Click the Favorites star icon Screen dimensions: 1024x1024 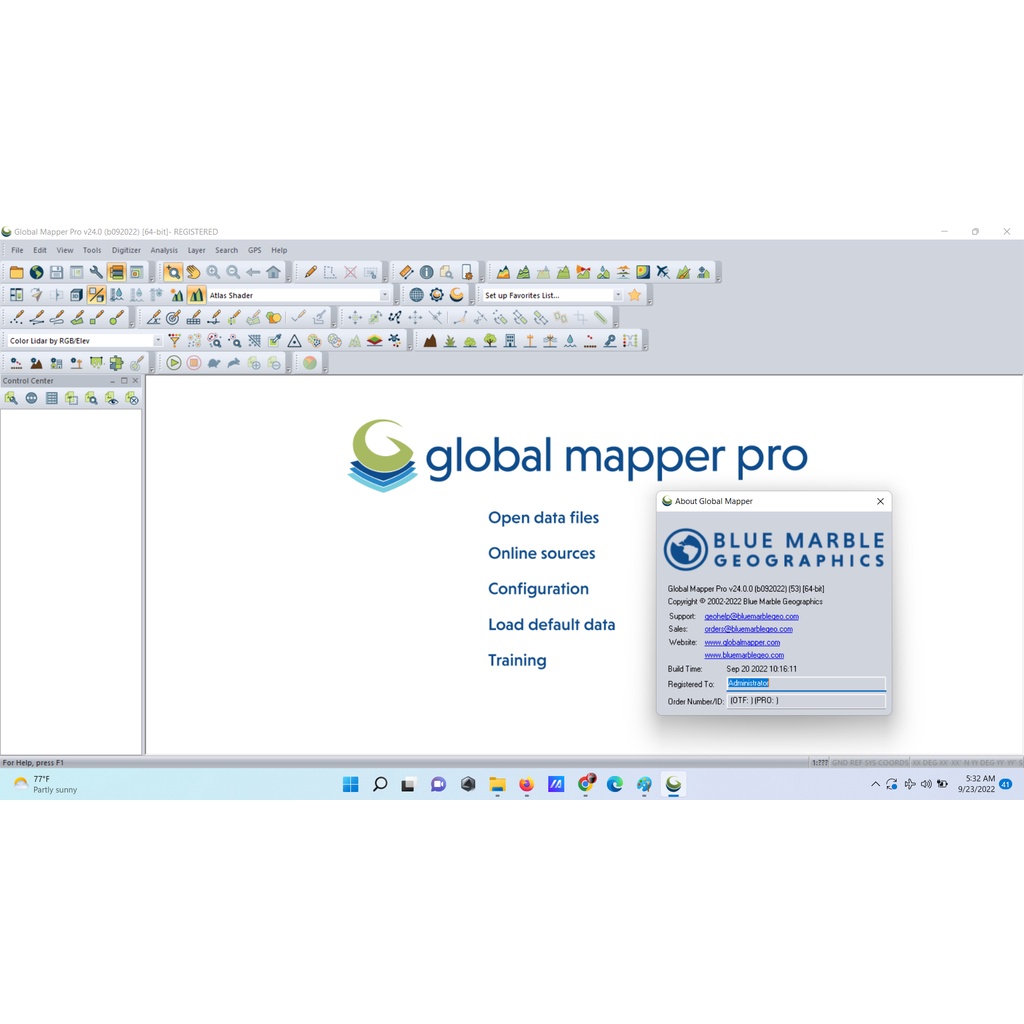634,295
